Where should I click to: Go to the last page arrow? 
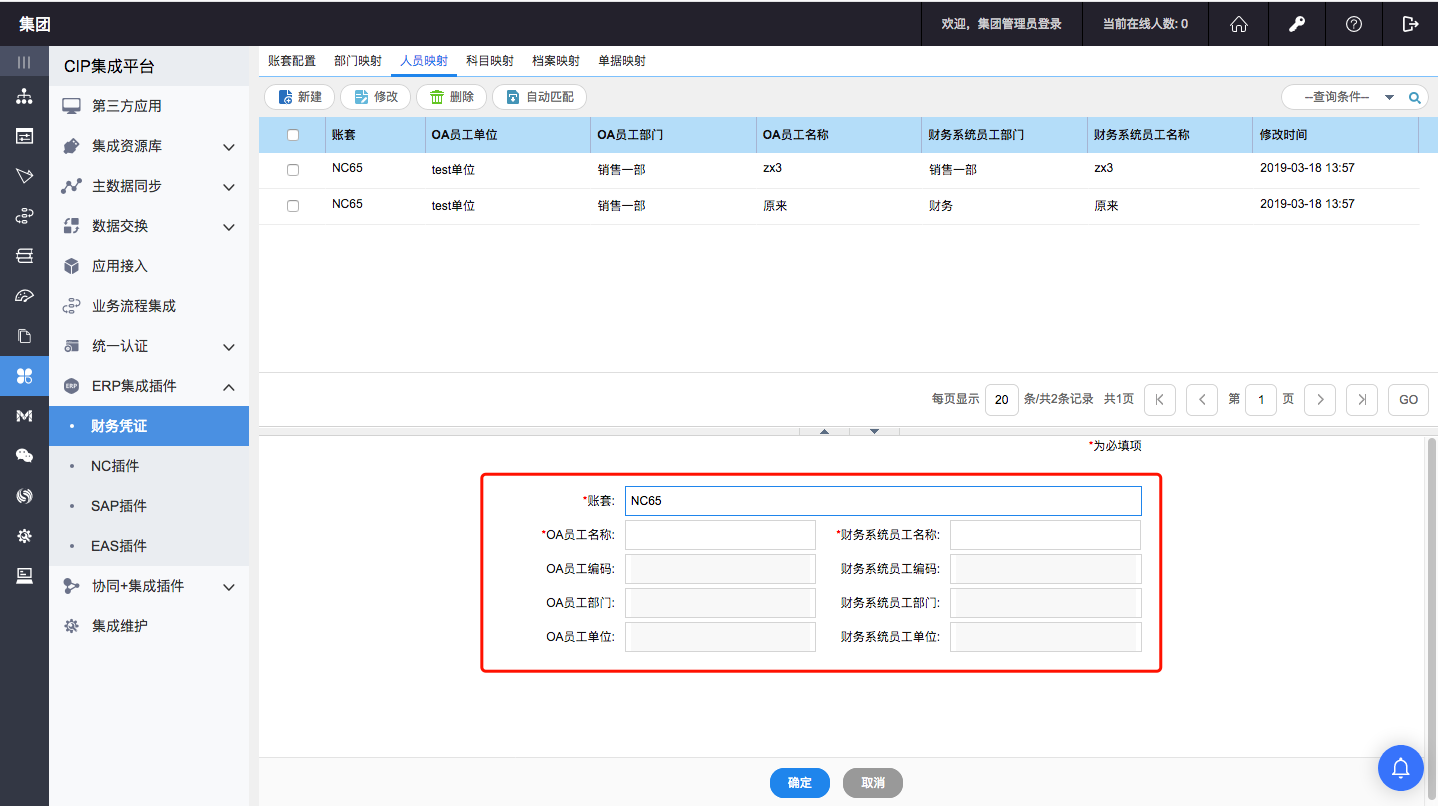tap(1361, 399)
